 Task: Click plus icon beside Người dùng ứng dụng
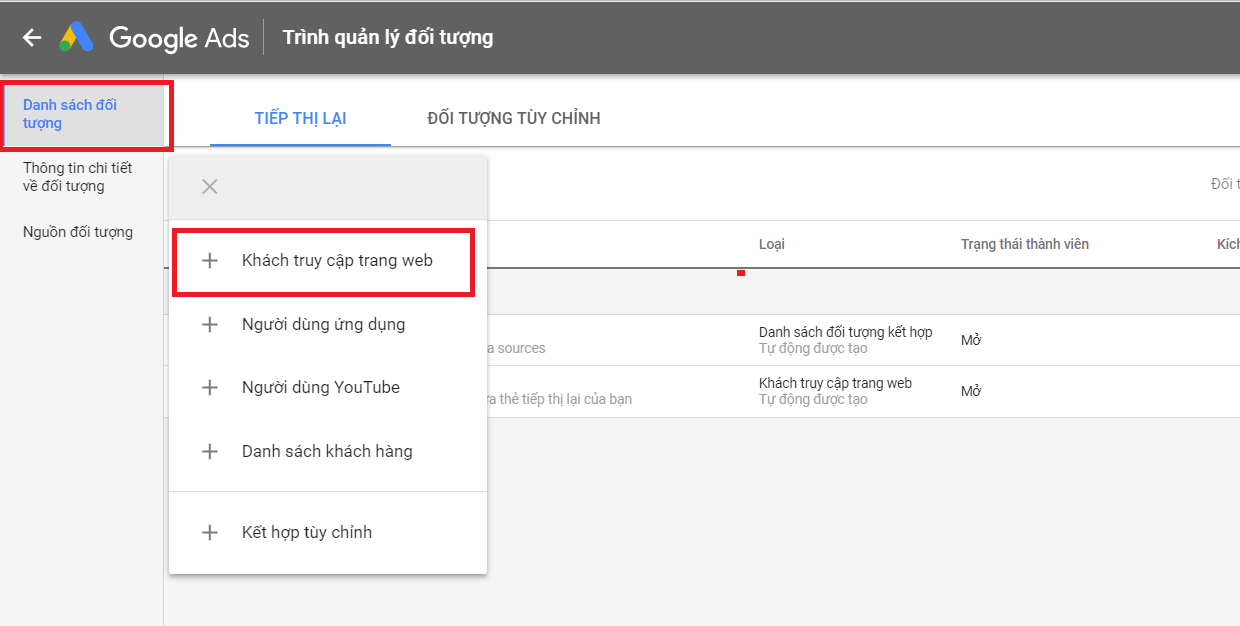click(209, 325)
